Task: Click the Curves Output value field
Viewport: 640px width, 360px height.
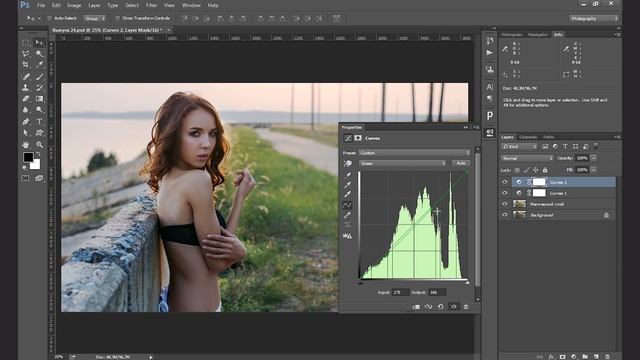Action: point(437,292)
